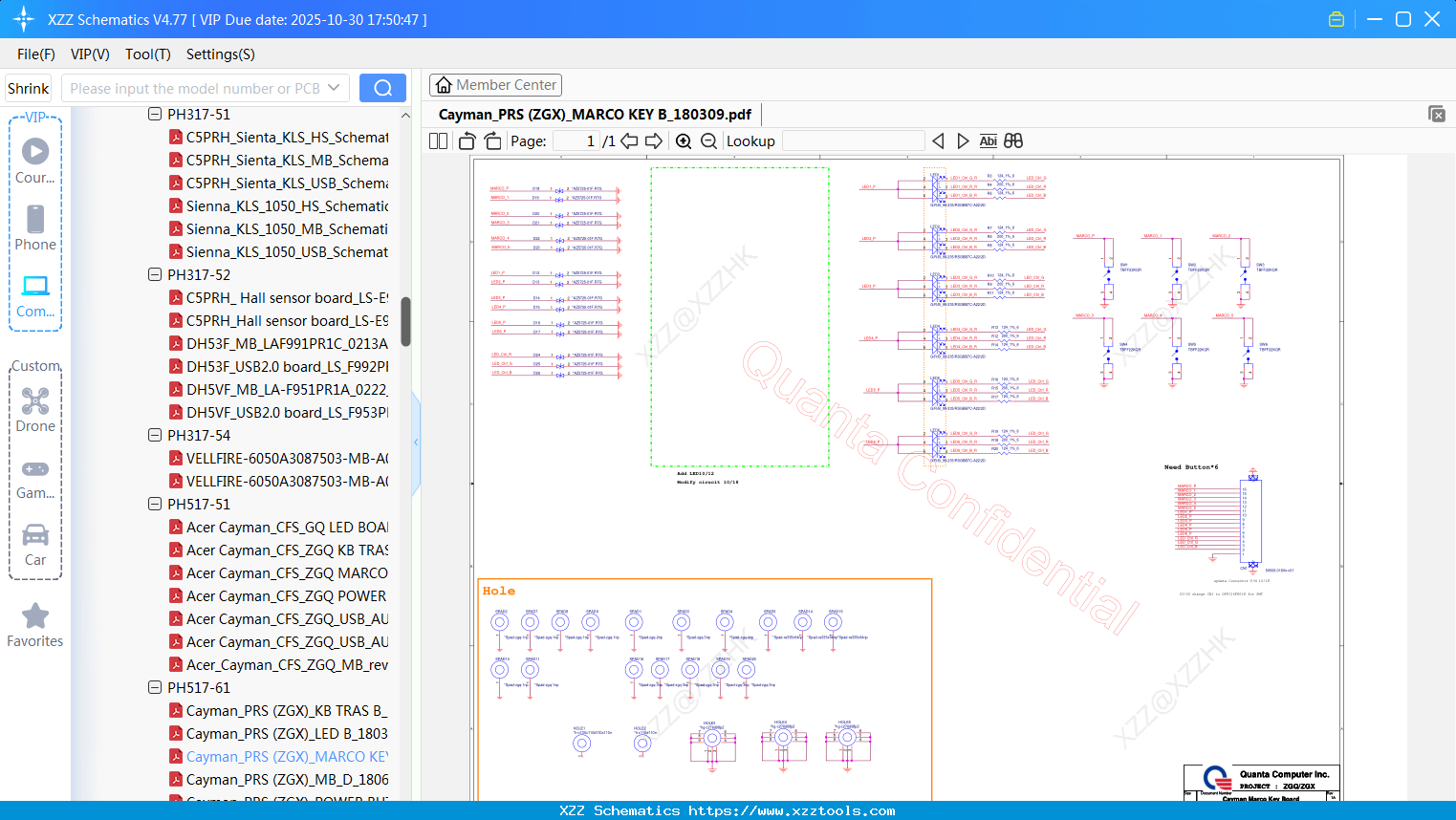
Task: Click the file tree vertical scrollbar thumb
Action: click(x=405, y=321)
